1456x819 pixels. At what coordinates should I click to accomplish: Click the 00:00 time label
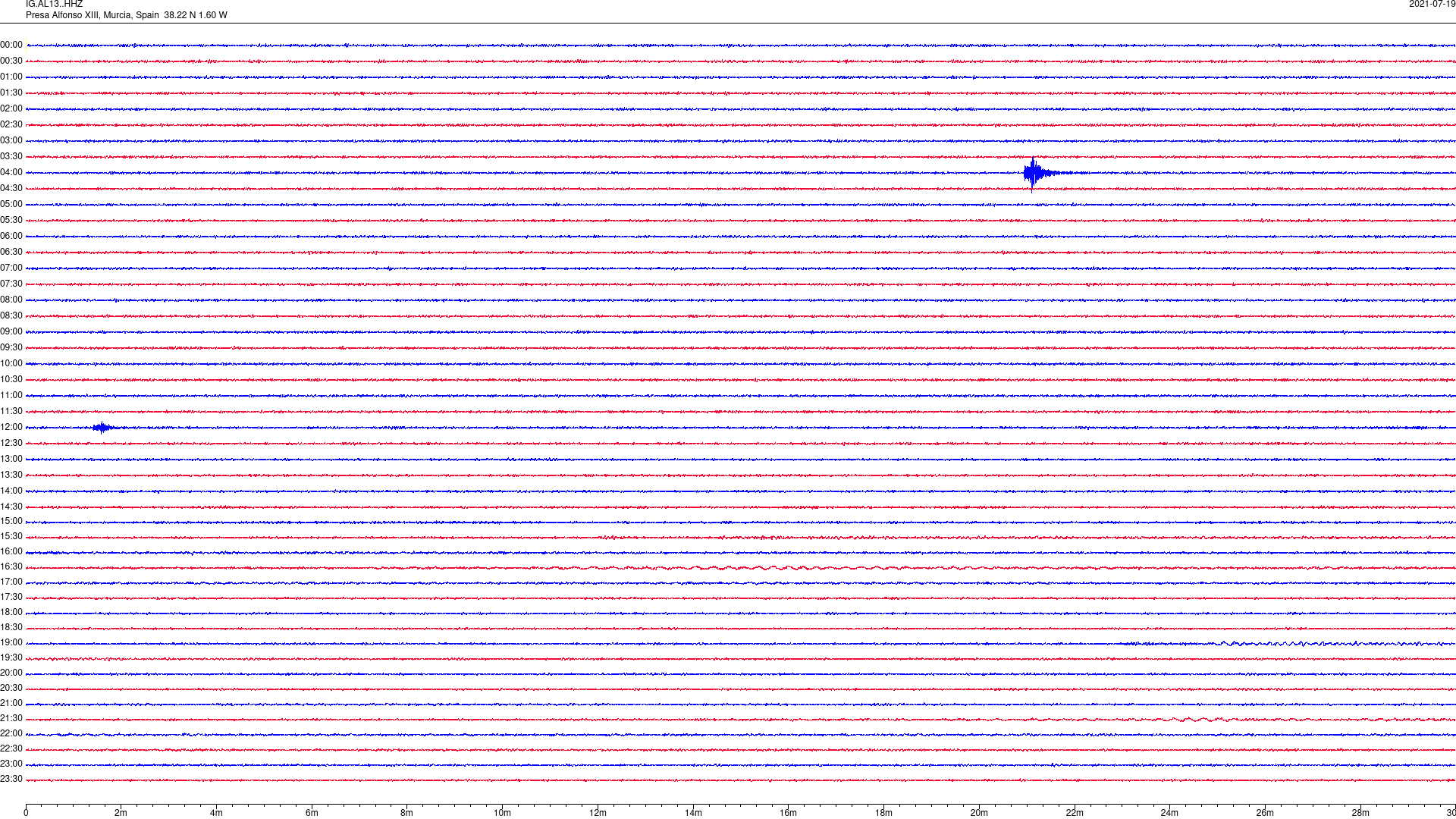click(x=11, y=45)
